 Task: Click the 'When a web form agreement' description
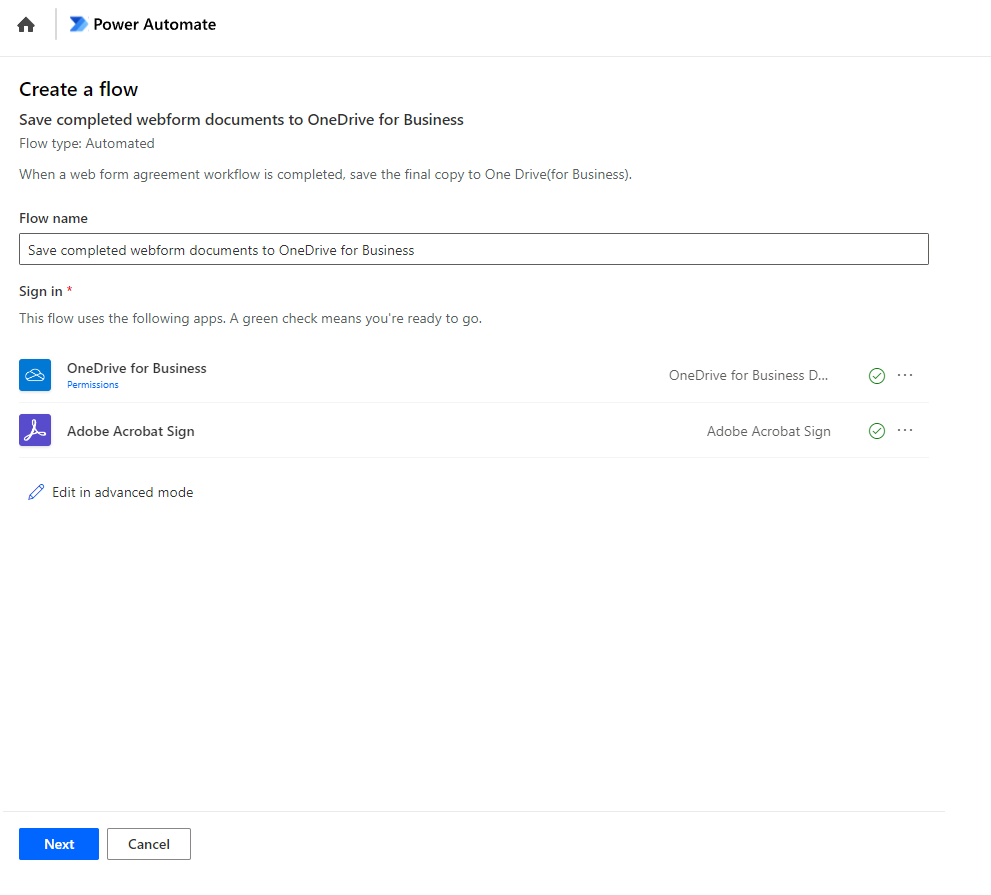coord(325,174)
